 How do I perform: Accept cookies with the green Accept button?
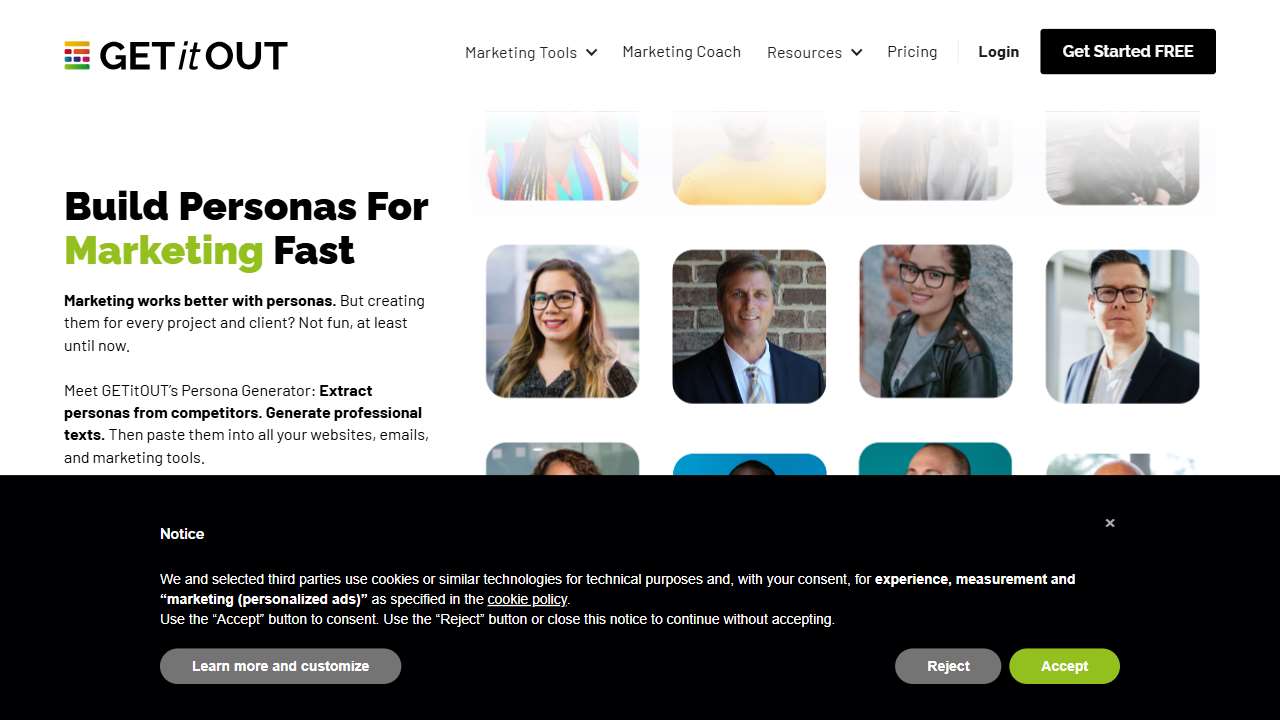coord(1064,666)
